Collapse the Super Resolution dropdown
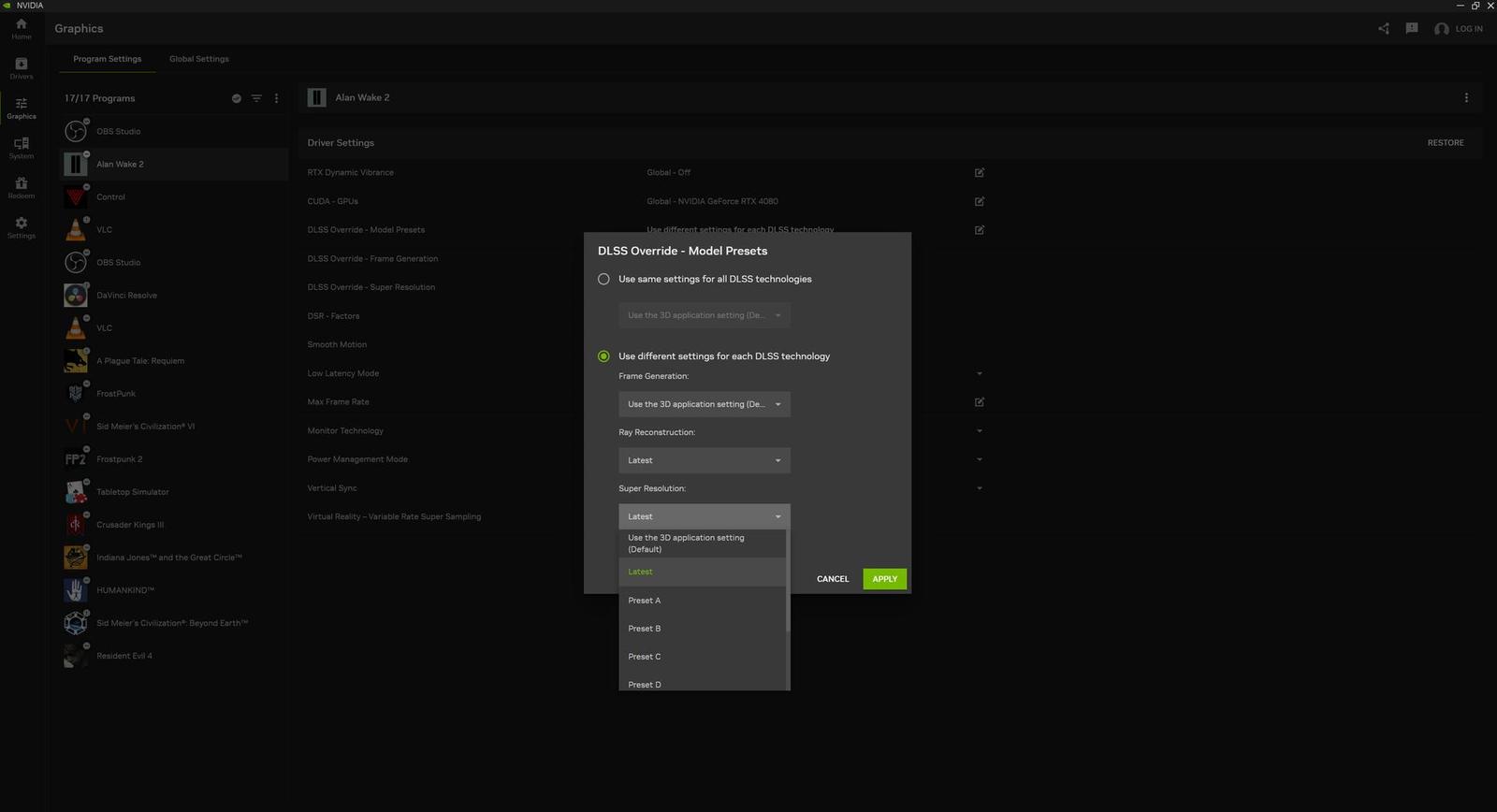This screenshot has width=1497, height=812. click(704, 516)
